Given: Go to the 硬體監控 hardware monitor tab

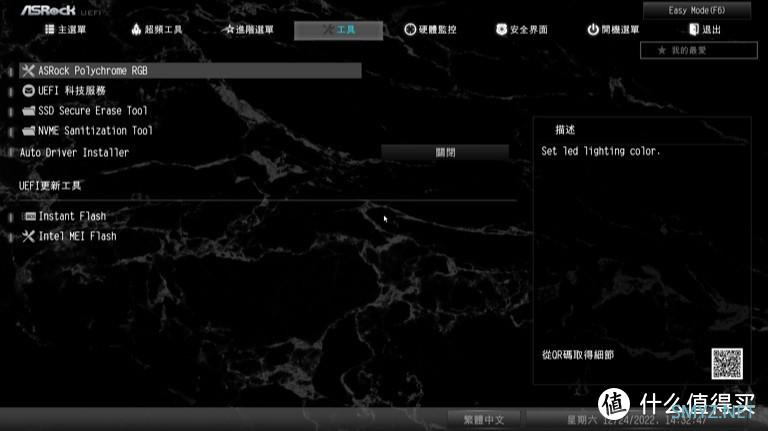Looking at the screenshot, I should 431,30.
